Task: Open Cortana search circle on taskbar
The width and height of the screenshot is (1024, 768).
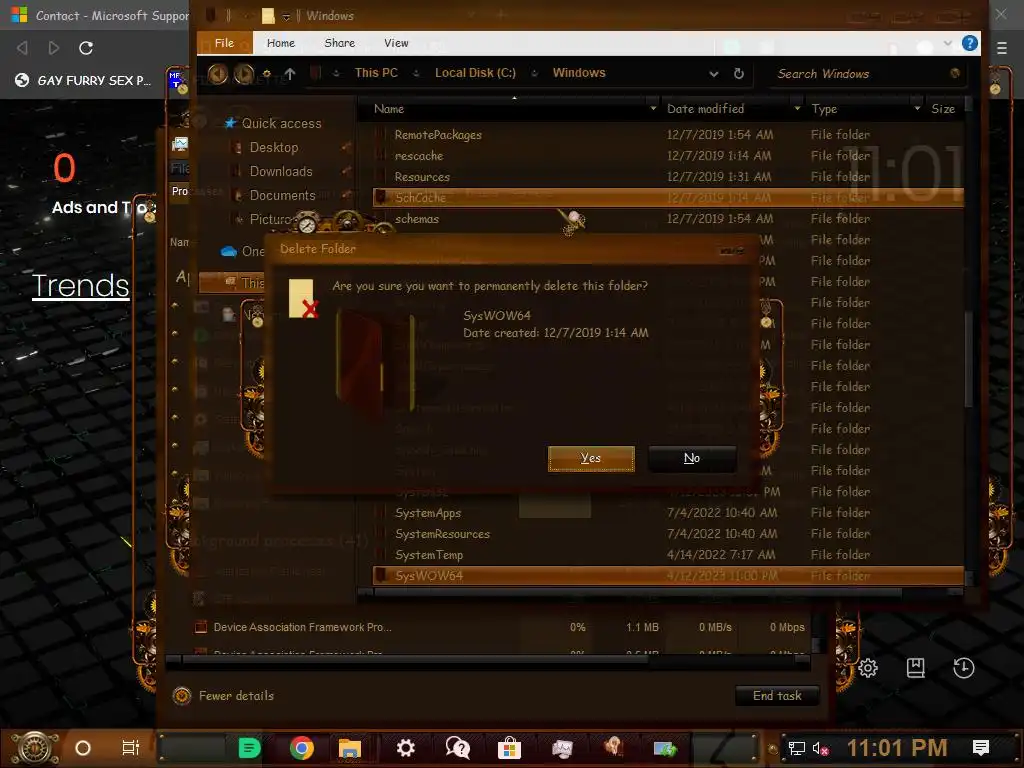Action: pos(83,748)
